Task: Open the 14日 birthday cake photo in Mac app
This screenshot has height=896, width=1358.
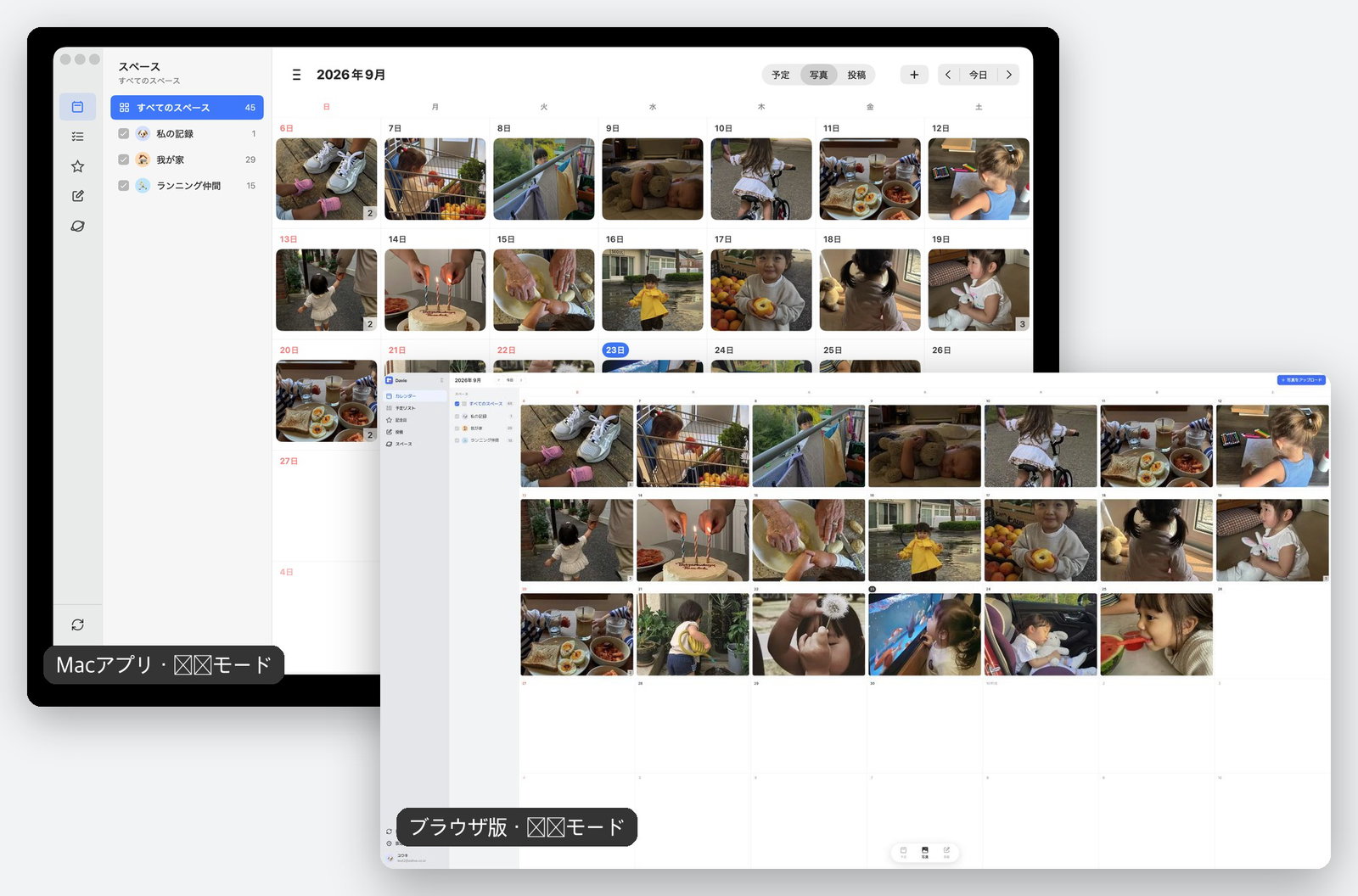Action: pos(435,290)
